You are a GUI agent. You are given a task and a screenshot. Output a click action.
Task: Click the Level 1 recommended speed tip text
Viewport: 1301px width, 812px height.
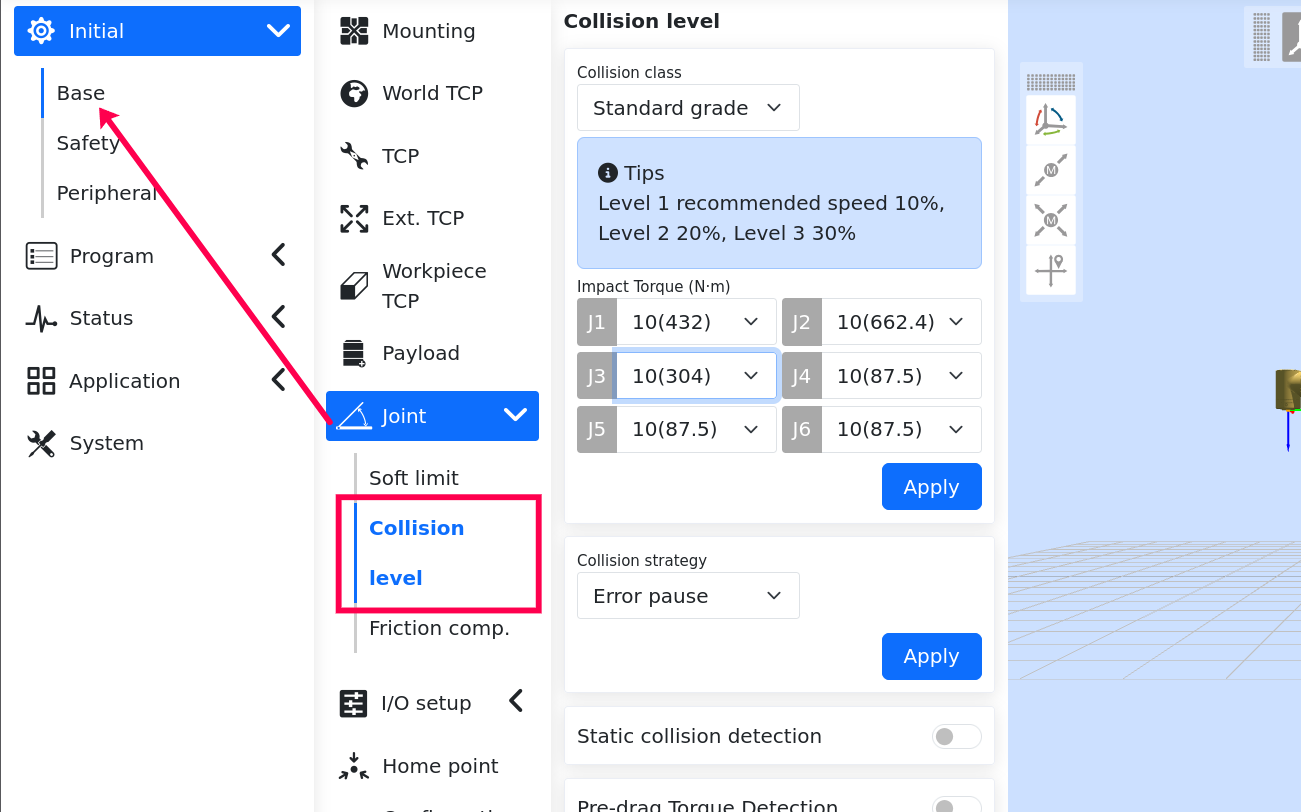click(x=771, y=218)
